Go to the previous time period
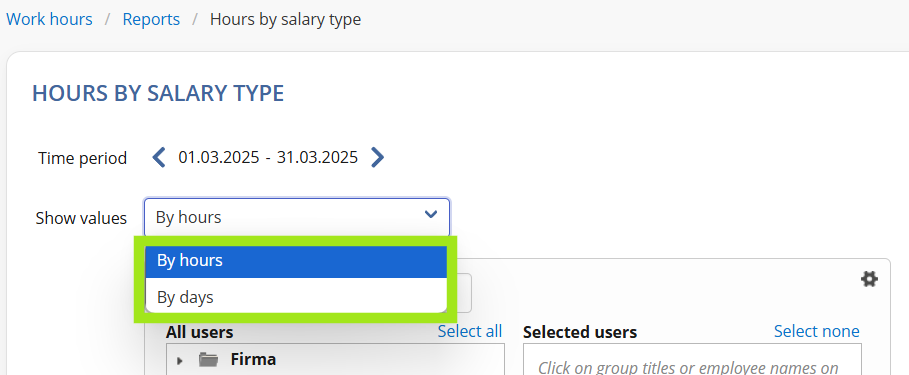This screenshot has height=375, width=909. (159, 157)
